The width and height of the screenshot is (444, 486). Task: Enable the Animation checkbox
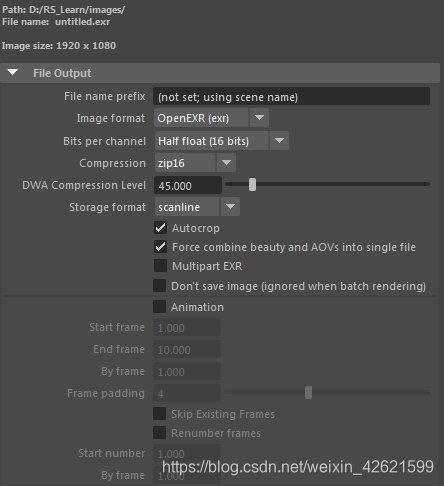pyautogui.click(x=159, y=307)
